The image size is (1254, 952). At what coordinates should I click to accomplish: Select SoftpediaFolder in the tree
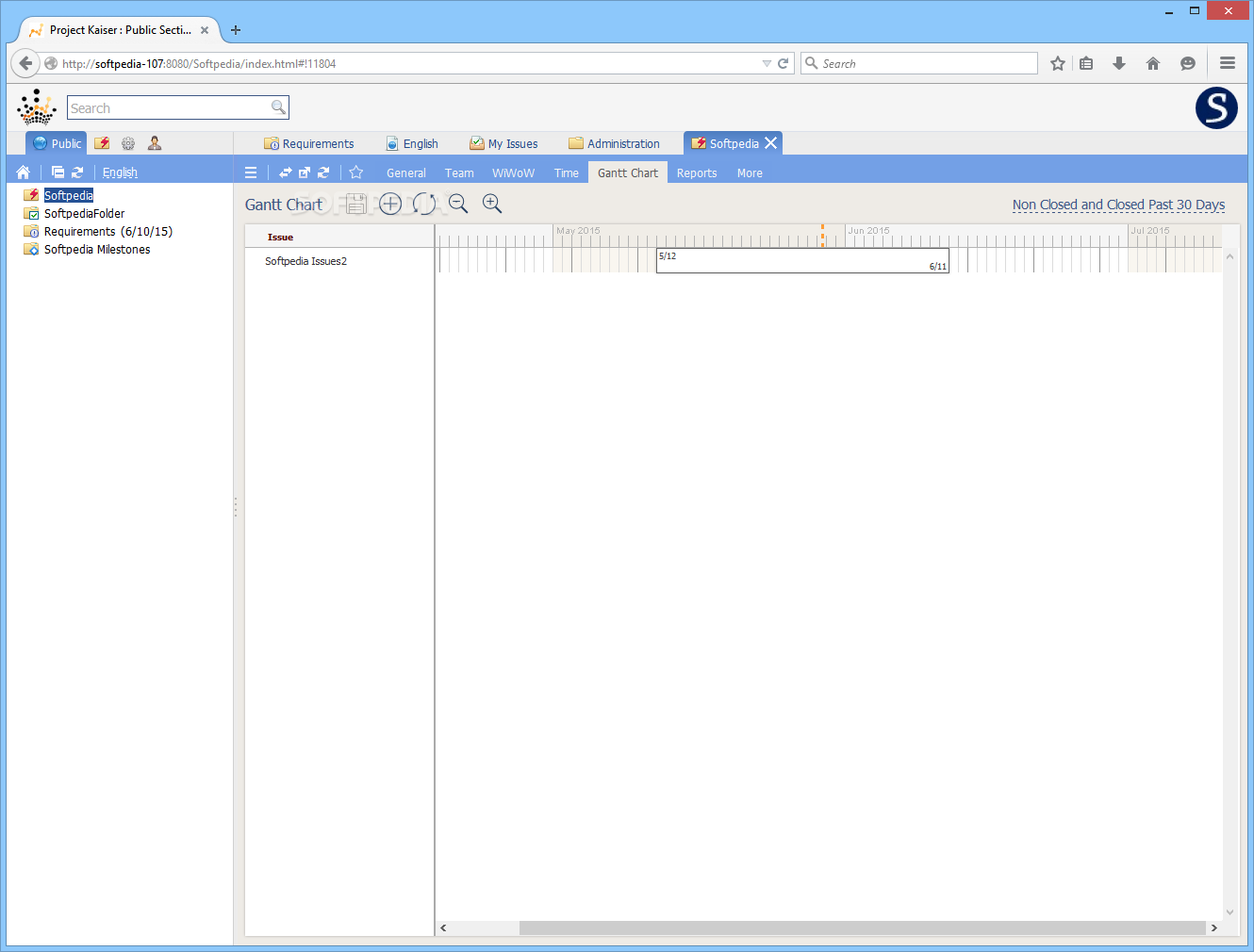[84, 213]
